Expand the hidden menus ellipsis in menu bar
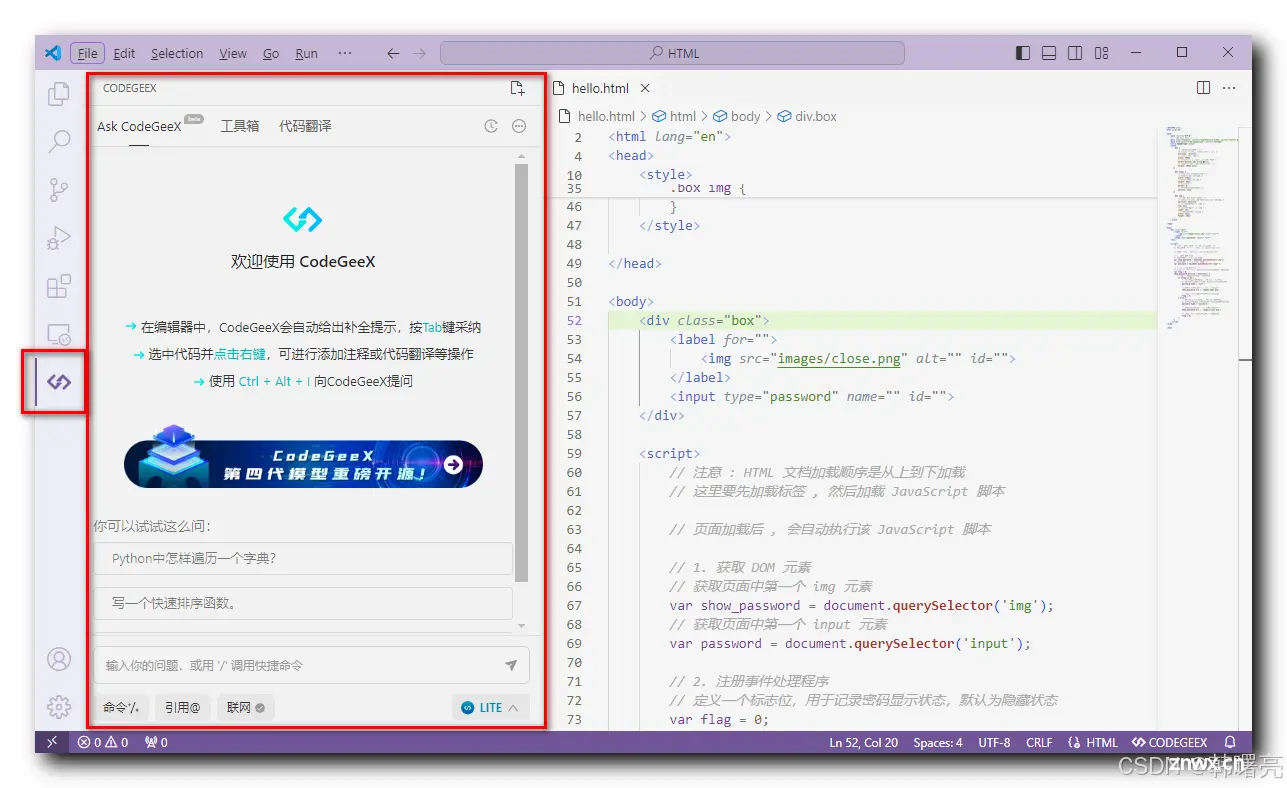This screenshot has width=1287, height=788. [345, 53]
